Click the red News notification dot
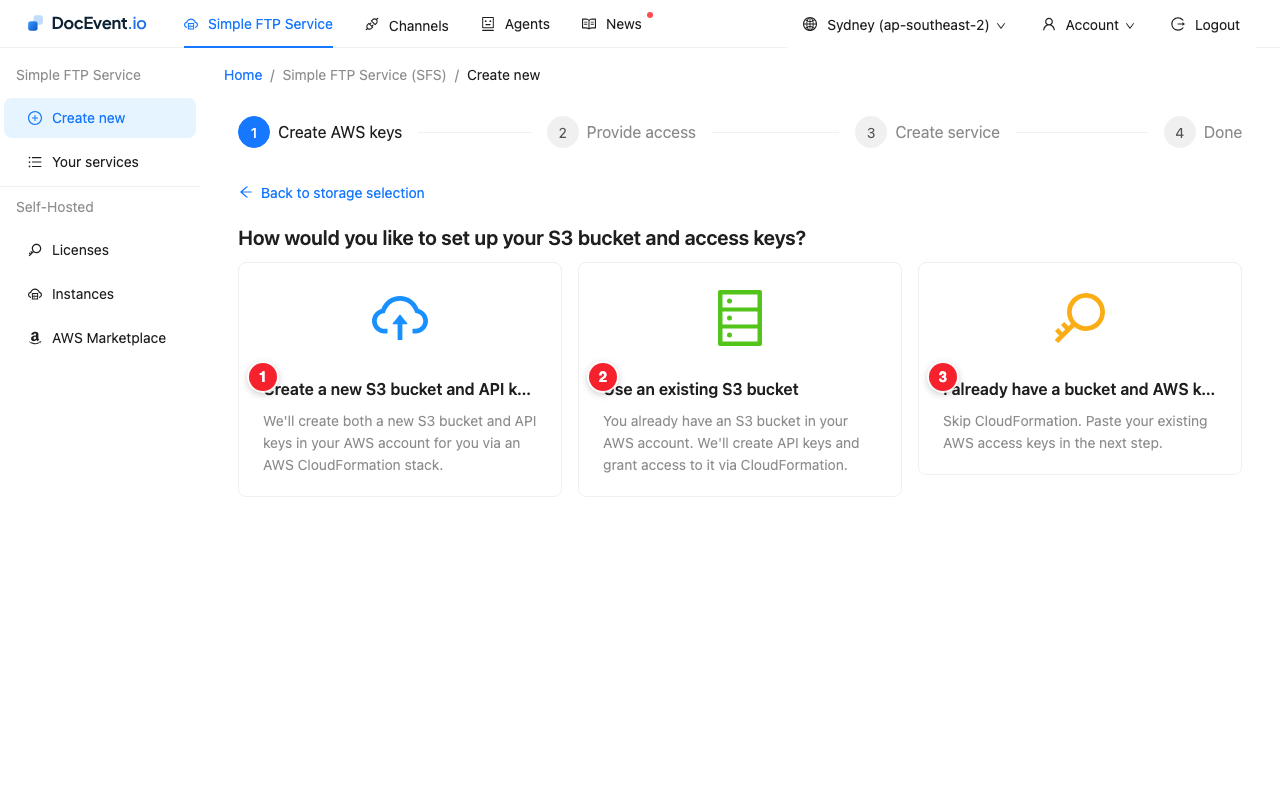 [650, 15]
